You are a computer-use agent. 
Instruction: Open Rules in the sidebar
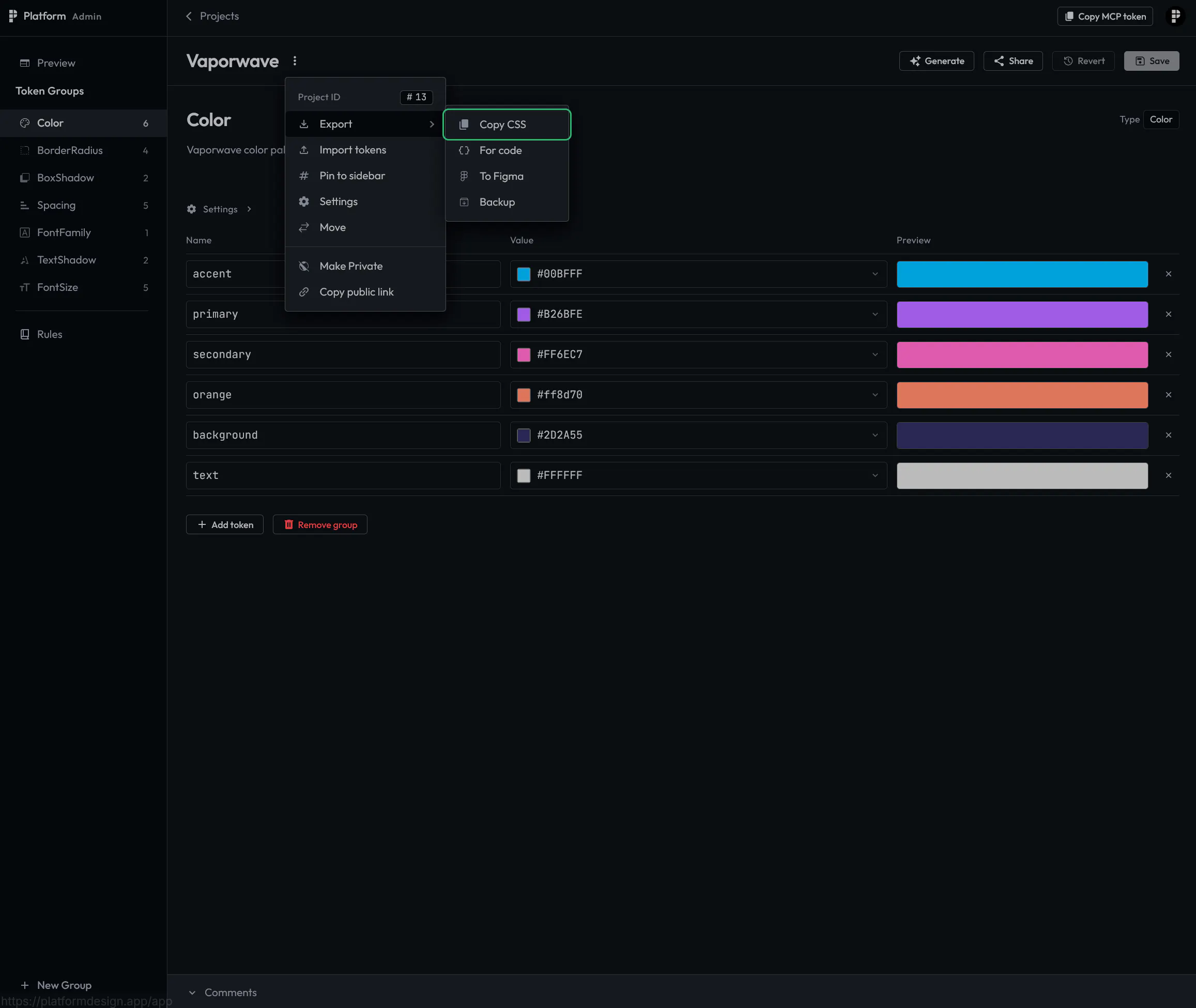(x=83, y=334)
